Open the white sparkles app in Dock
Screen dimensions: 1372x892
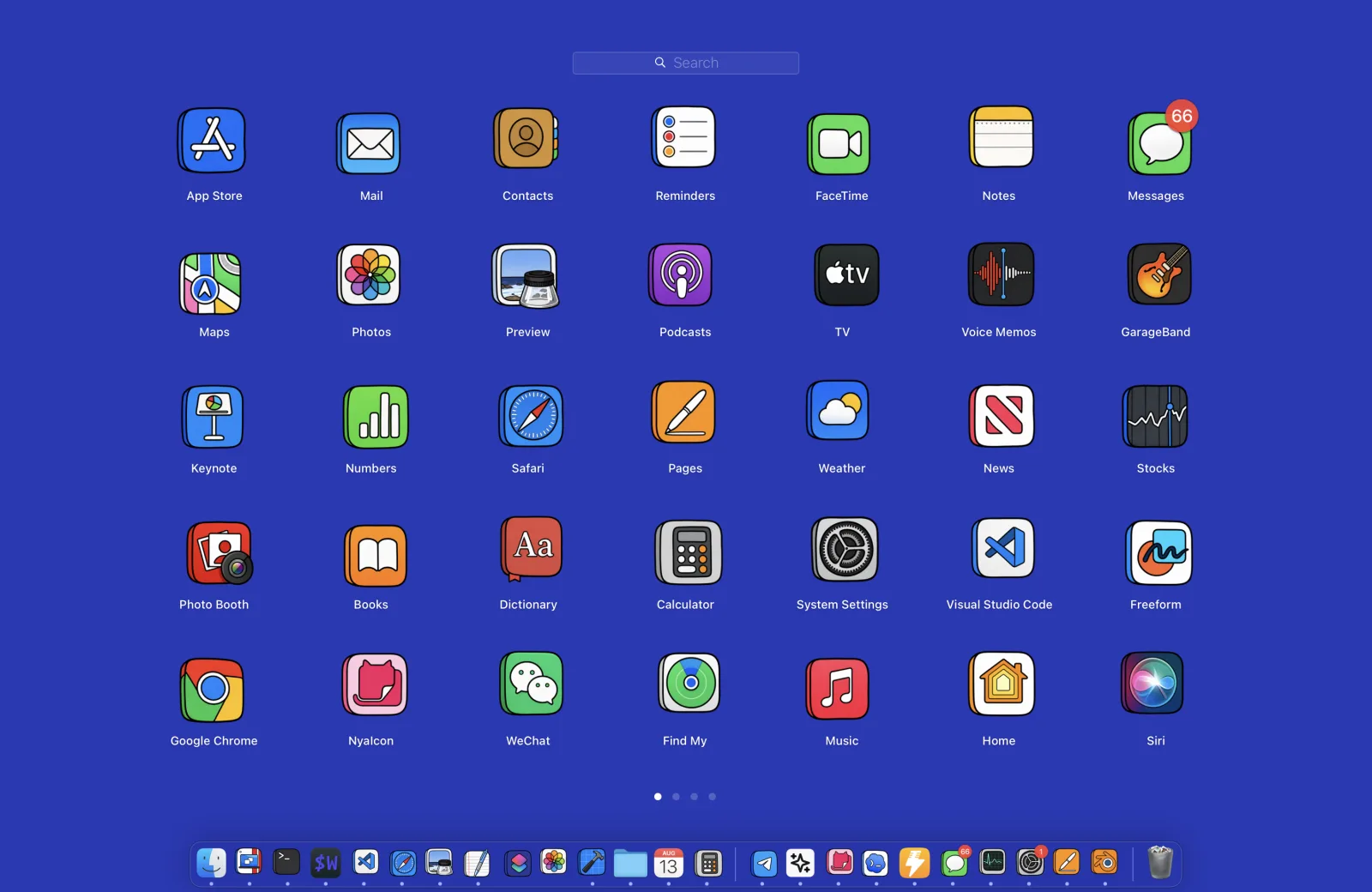(x=800, y=862)
